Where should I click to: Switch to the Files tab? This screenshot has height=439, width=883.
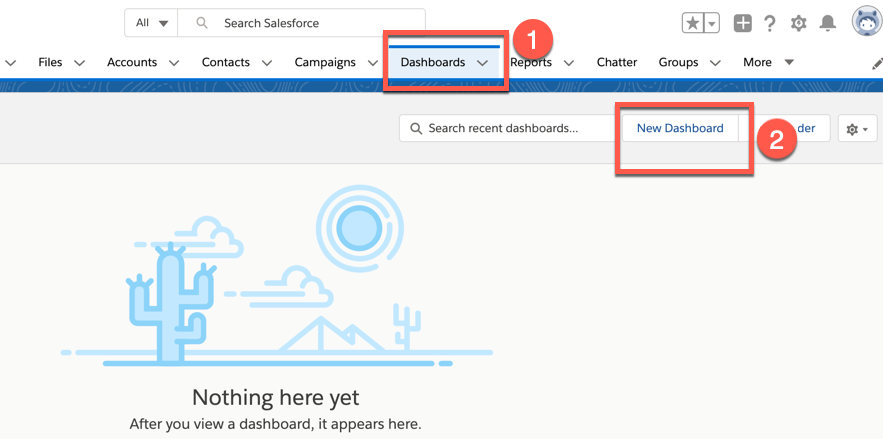[50, 62]
